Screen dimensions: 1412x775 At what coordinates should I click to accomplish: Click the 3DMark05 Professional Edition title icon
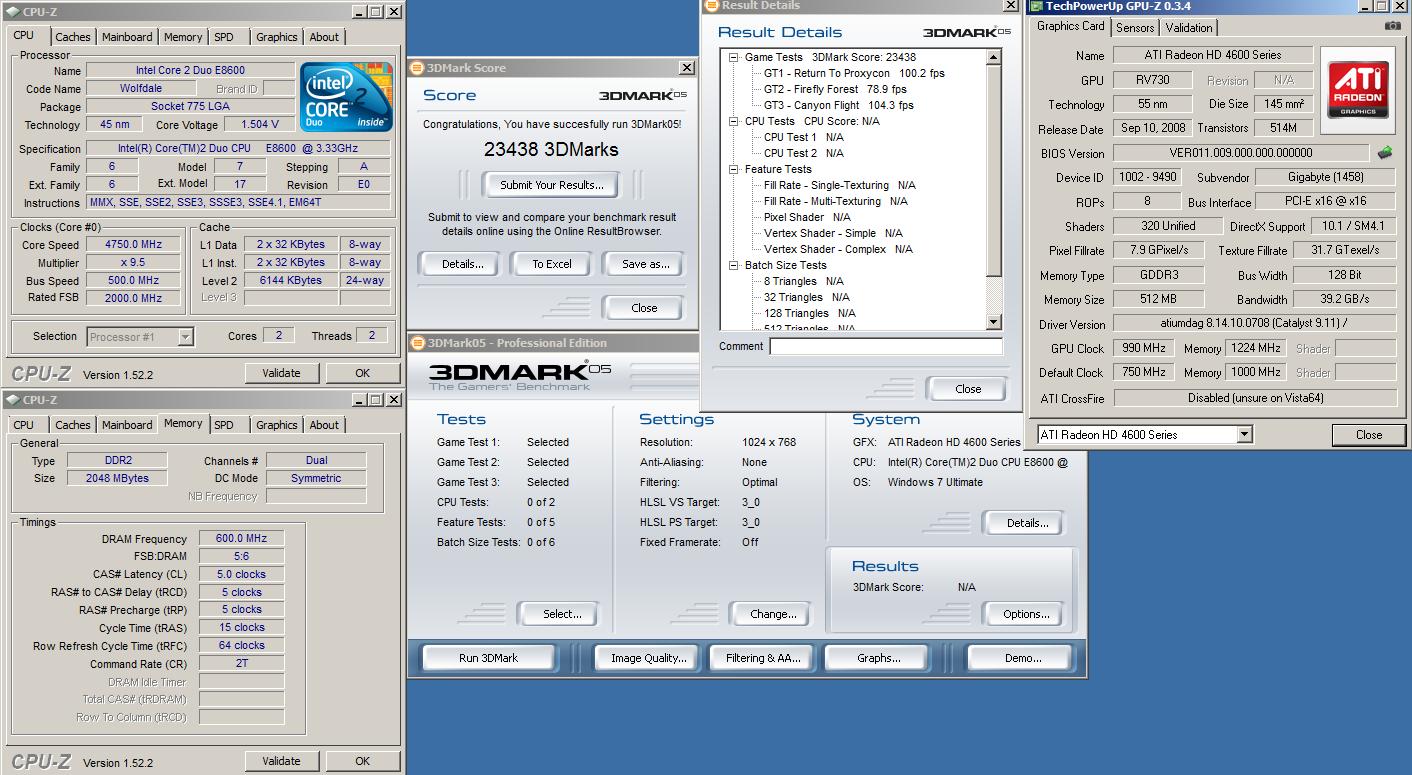417,343
